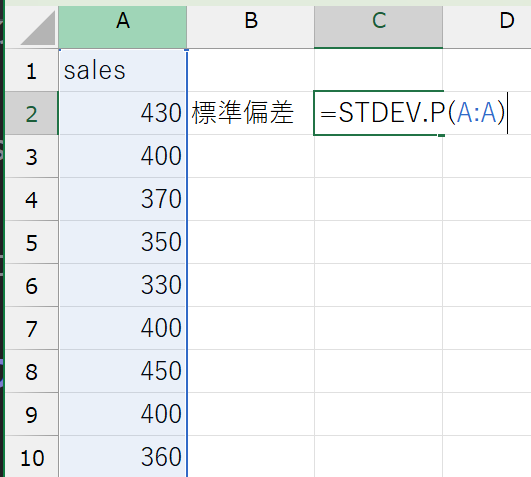Click the fill handle of cell C2
This screenshot has width=531, height=477.
click(441, 135)
